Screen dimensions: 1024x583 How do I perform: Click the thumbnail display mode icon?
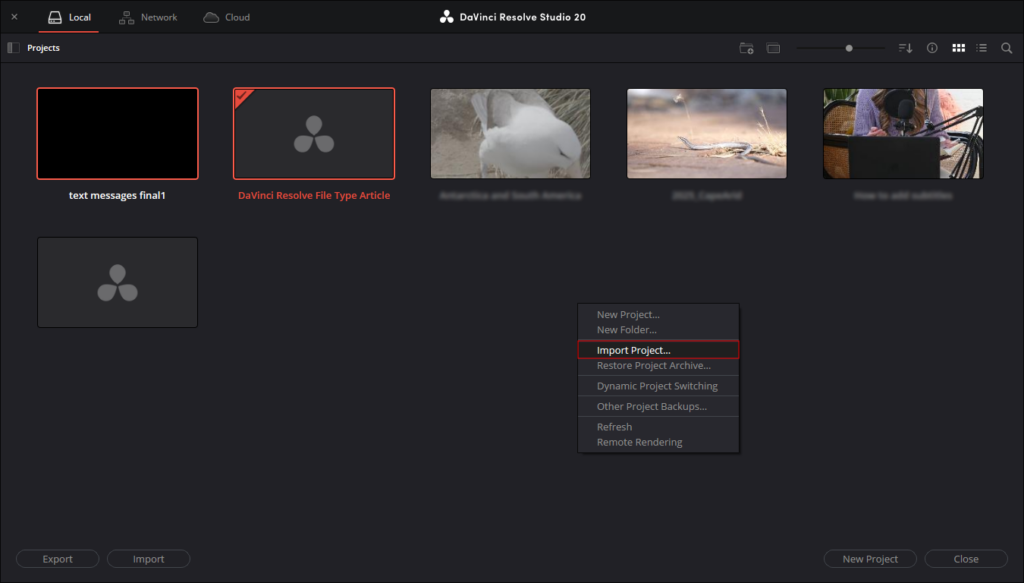point(773,48)
